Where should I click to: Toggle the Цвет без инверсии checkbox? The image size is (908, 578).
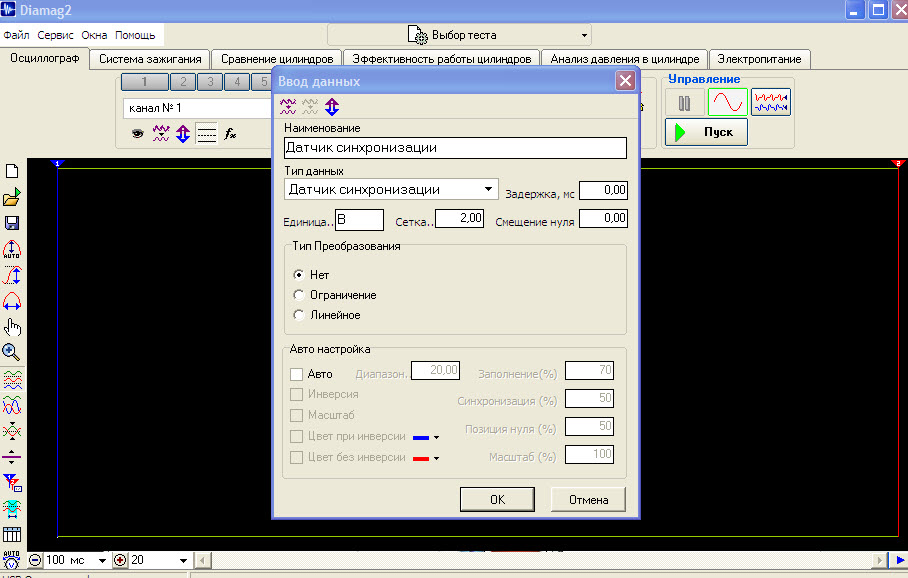point(296,458)
